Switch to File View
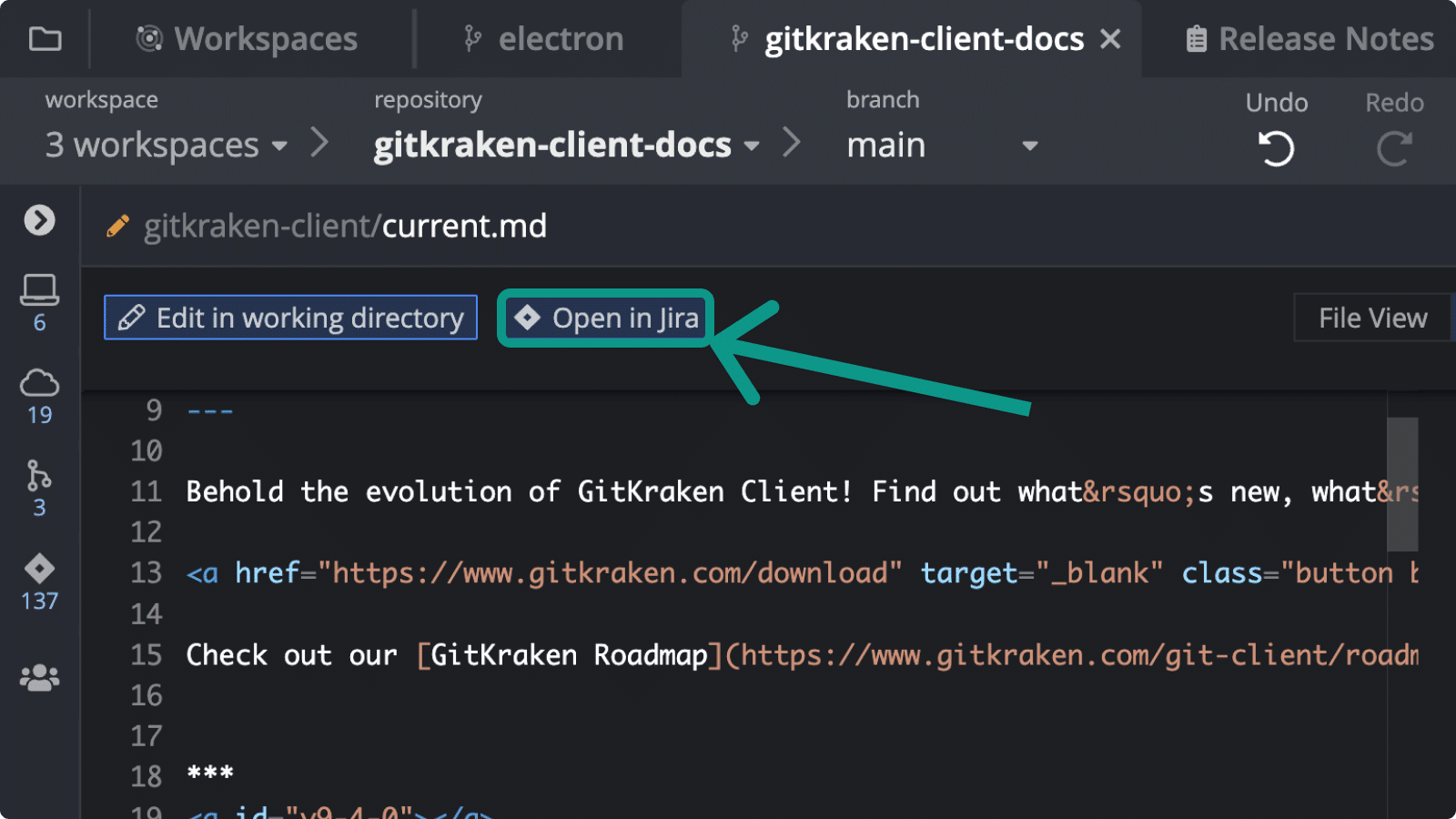The width and height of the screenshot is (1456, 819). pos(1372,318)
